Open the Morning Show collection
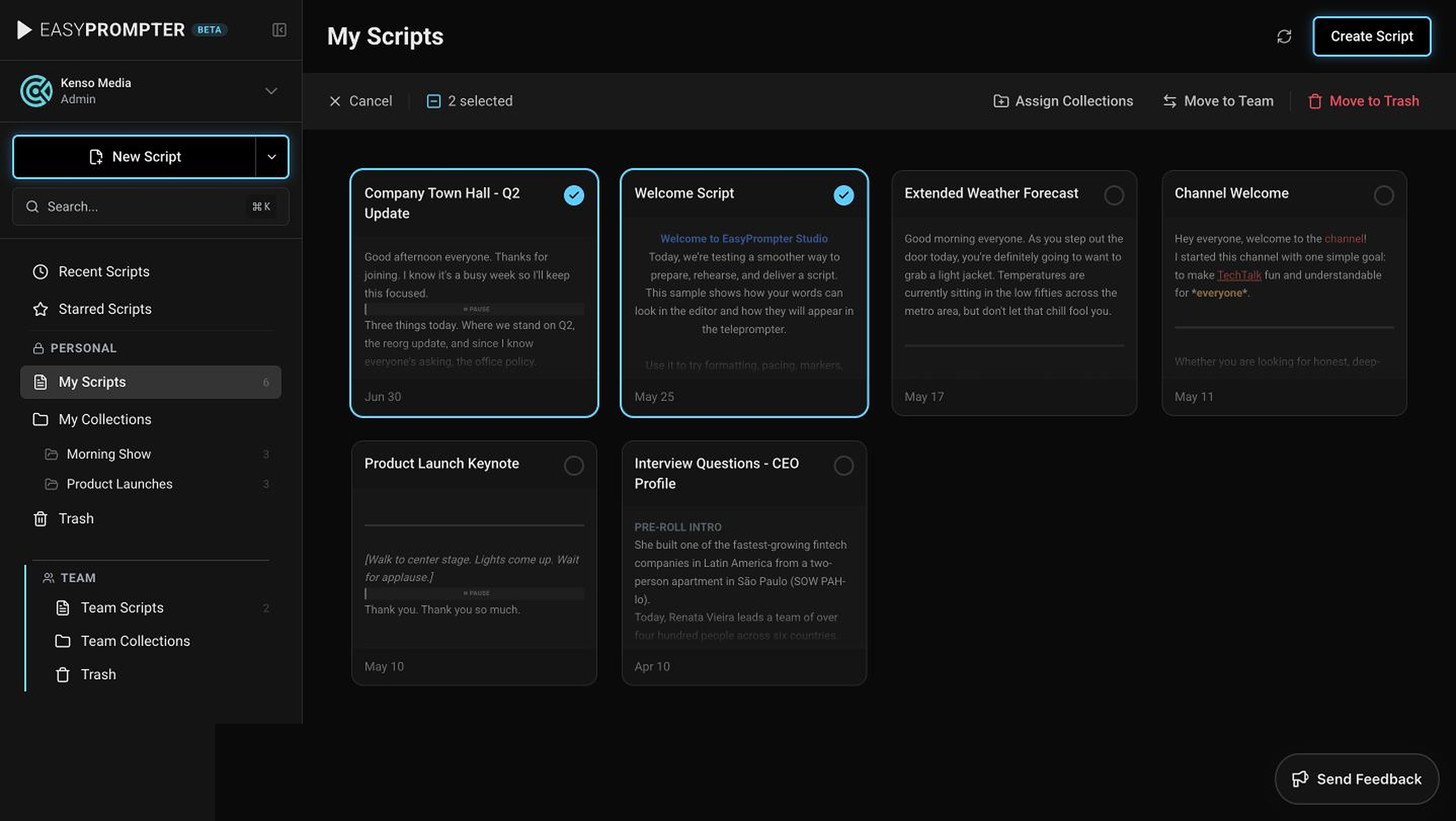 (151, 455)
